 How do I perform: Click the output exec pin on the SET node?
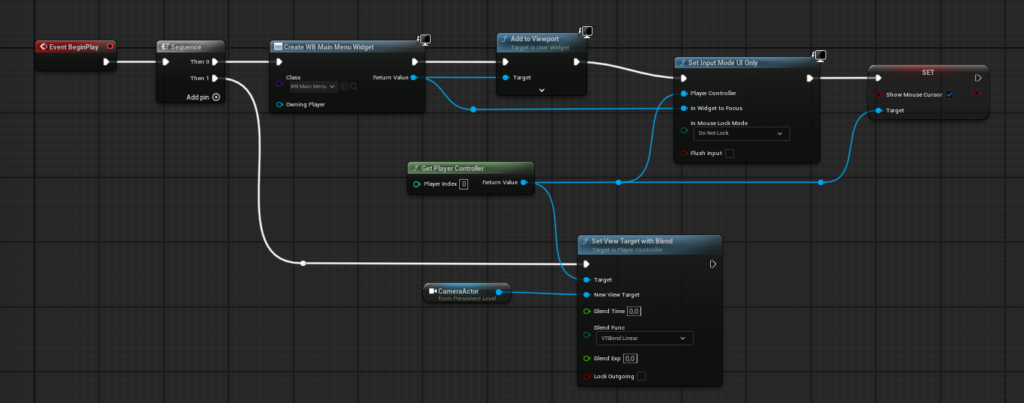[x=977, y=77]
